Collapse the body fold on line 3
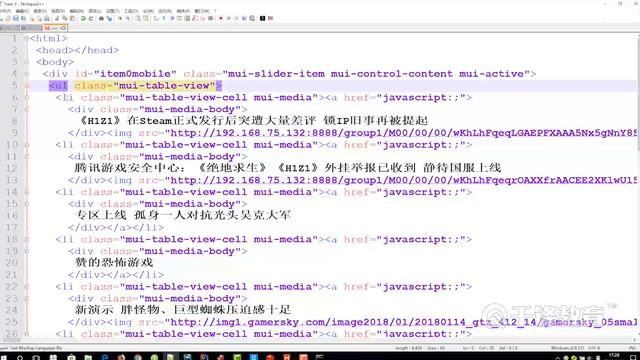The image size is (640, 360). pos(27,62)
